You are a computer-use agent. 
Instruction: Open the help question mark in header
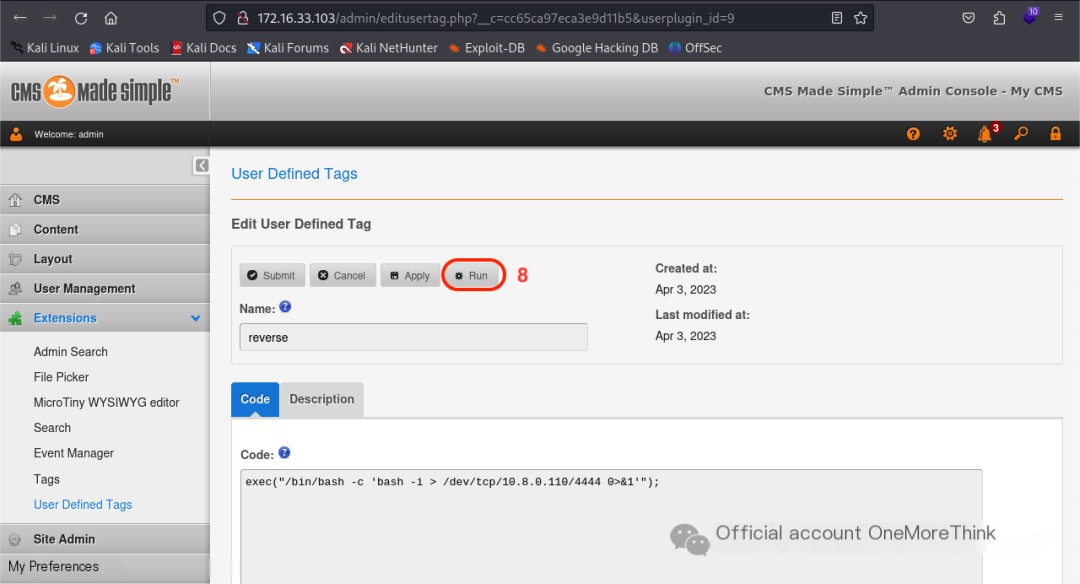point(913,134)
